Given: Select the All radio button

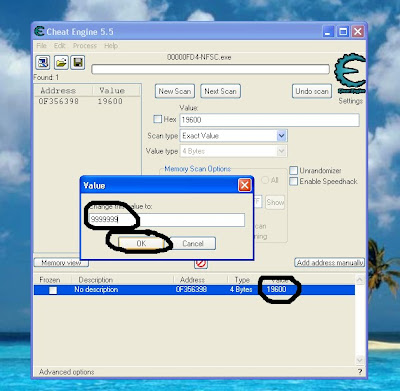Looking at the screenshot, I should click(x=265, y=180).
